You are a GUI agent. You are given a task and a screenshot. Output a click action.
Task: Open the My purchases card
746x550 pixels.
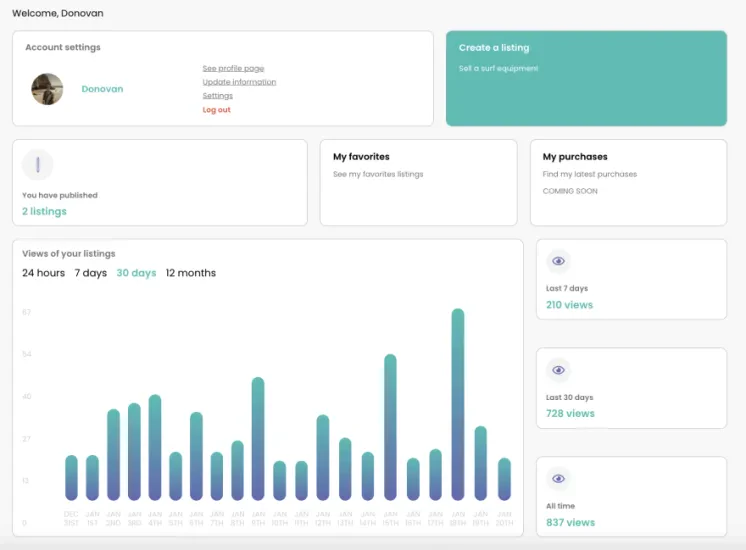point(628,182)
